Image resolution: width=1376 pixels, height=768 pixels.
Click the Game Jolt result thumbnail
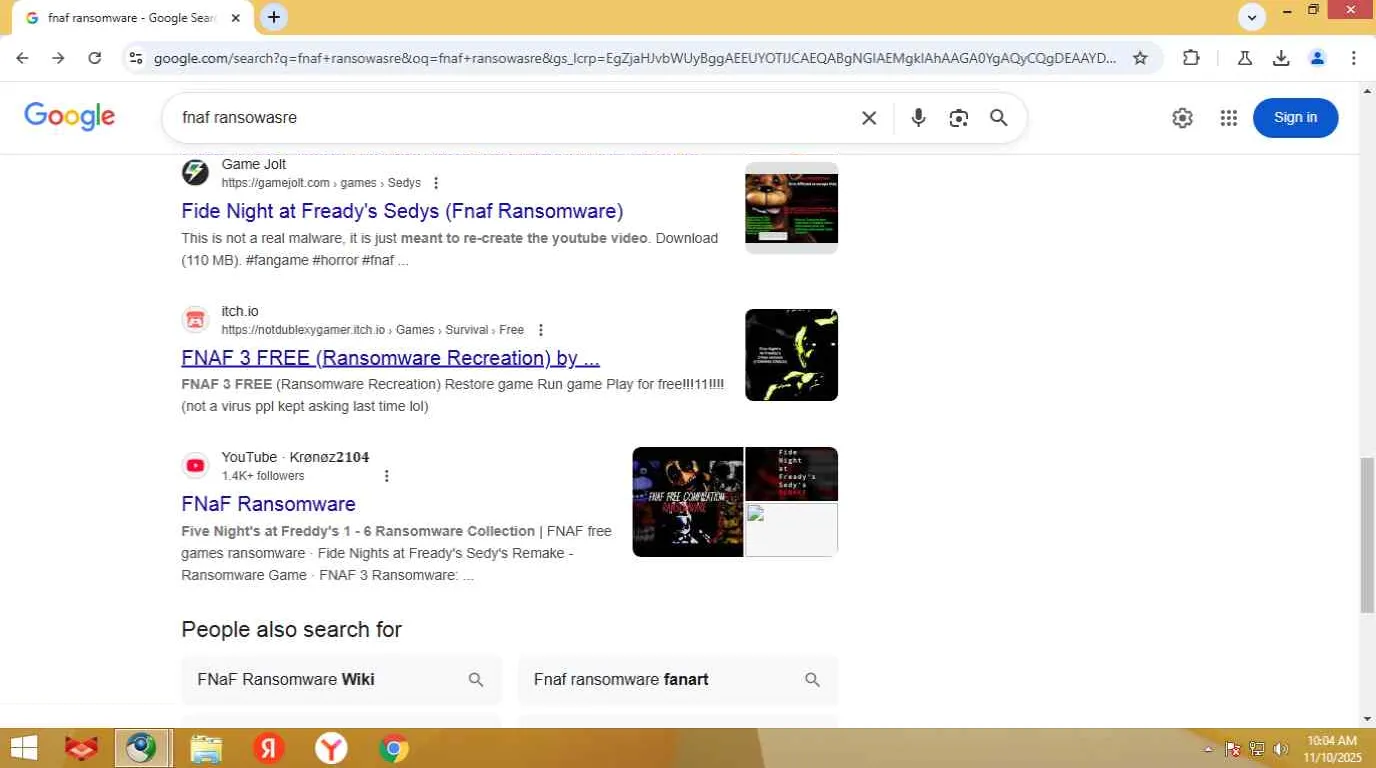click(x=791, y=208)
